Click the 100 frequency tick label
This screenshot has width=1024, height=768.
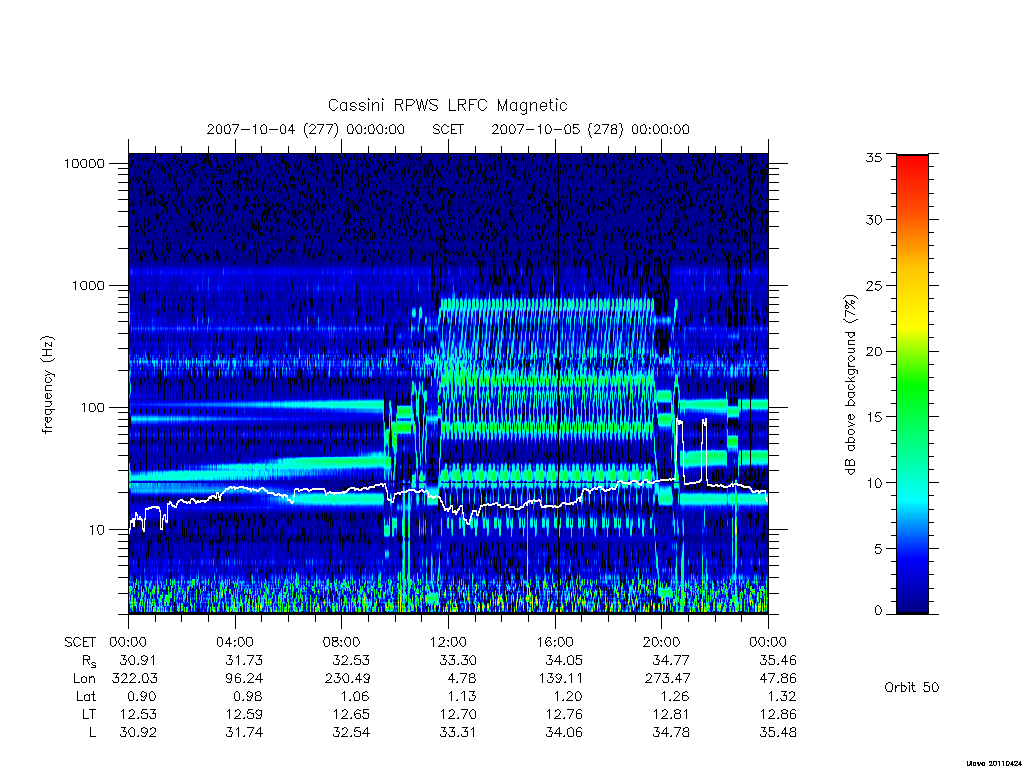coord(92,408)
